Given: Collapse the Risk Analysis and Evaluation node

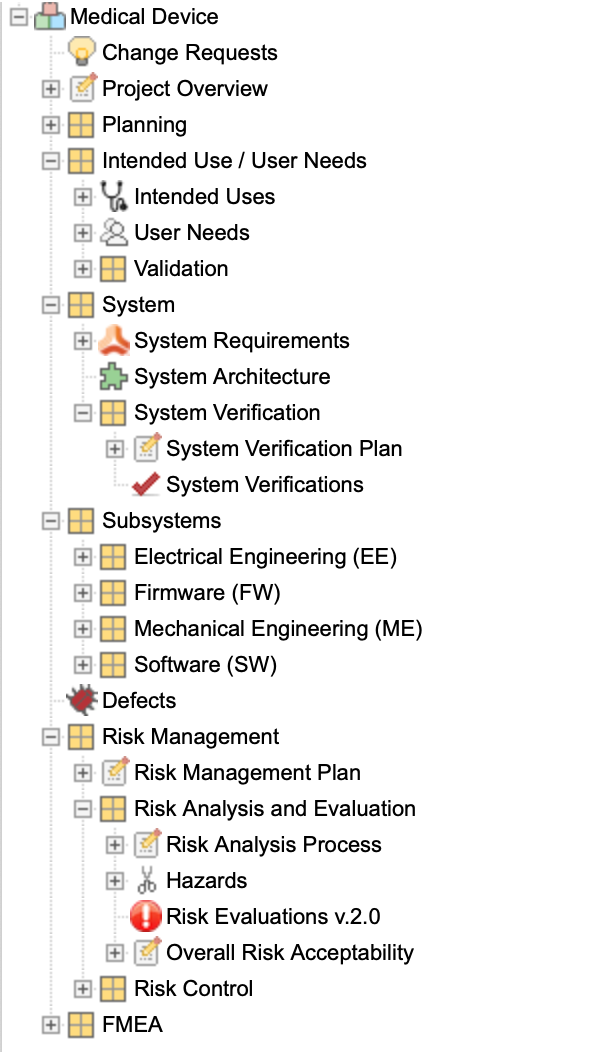Looking at the screenshot, I should coord(83,808).
